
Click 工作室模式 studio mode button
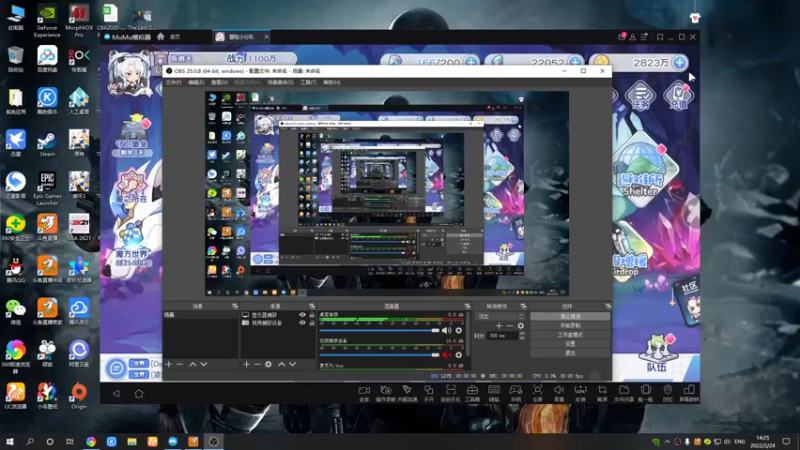pyautogui.click(x=570, y=335)
